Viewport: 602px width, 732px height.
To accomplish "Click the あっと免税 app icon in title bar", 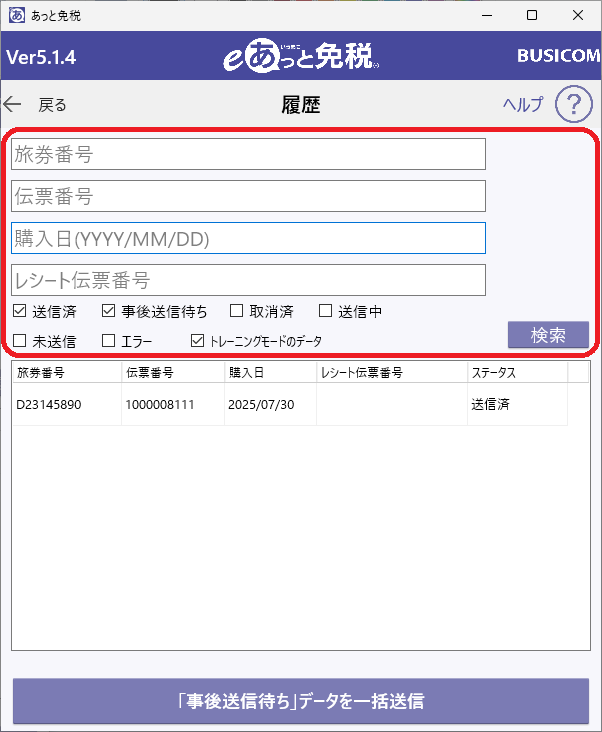I will click(17, 15).
